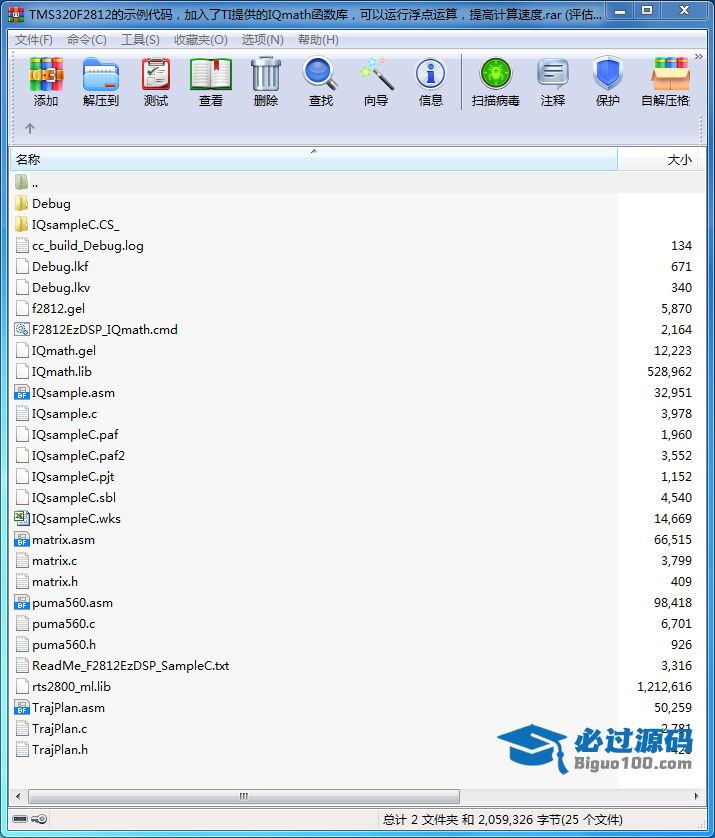Click the 添加 (Add) toolbar icon
Image resolution: width=715 pixels, height=838 pixels.
click(46, 74)
